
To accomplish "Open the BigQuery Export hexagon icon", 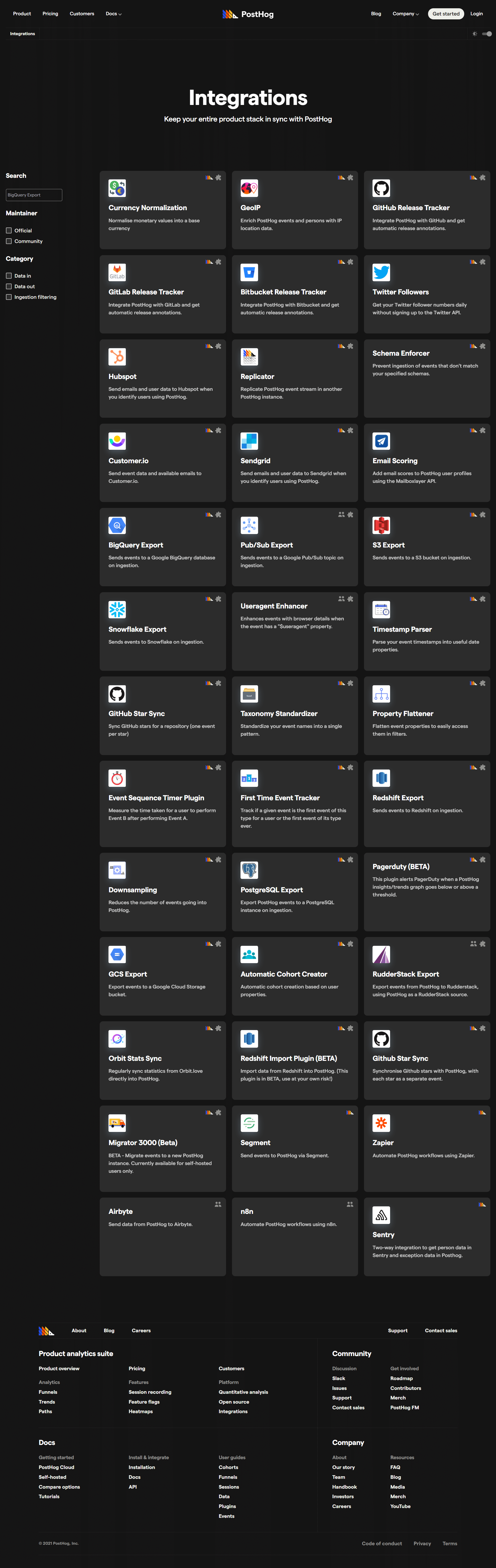I will (117, 525).
